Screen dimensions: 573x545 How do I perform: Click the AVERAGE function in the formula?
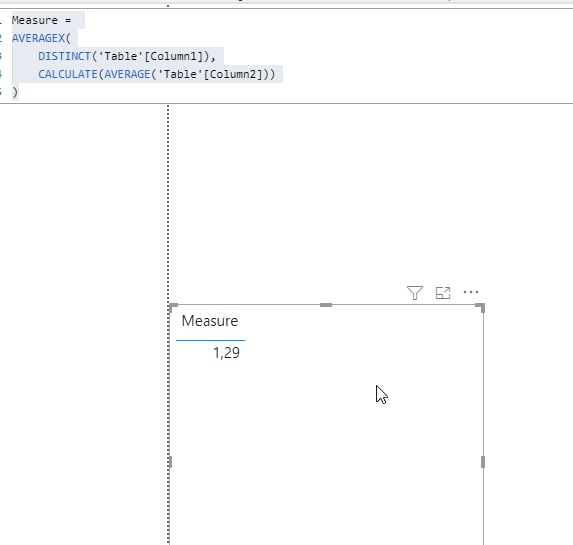tap(127, 74)
